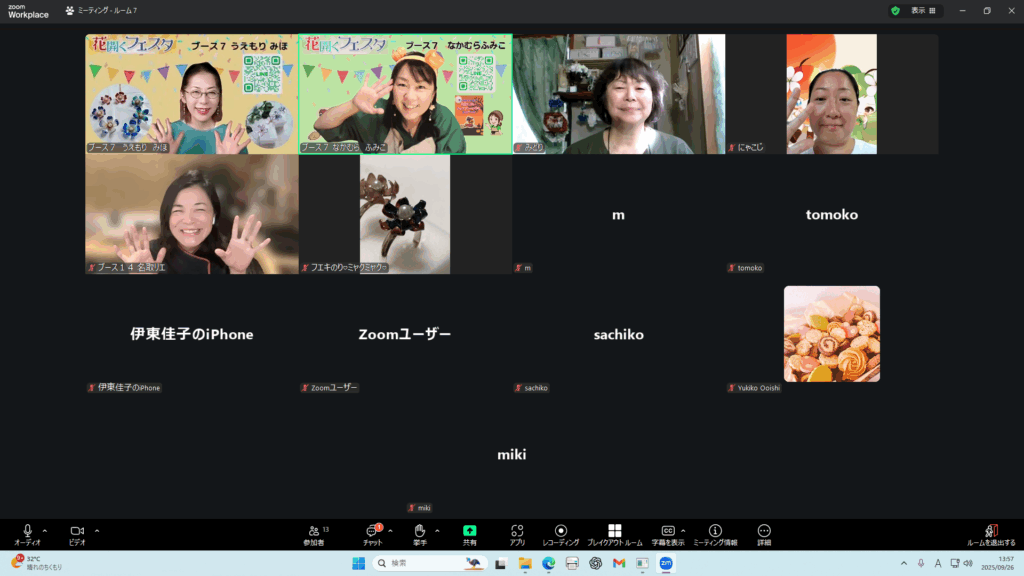The image size is (1024, 576).
Task: Click the green encryption shield icon
Action: (895, 11)
